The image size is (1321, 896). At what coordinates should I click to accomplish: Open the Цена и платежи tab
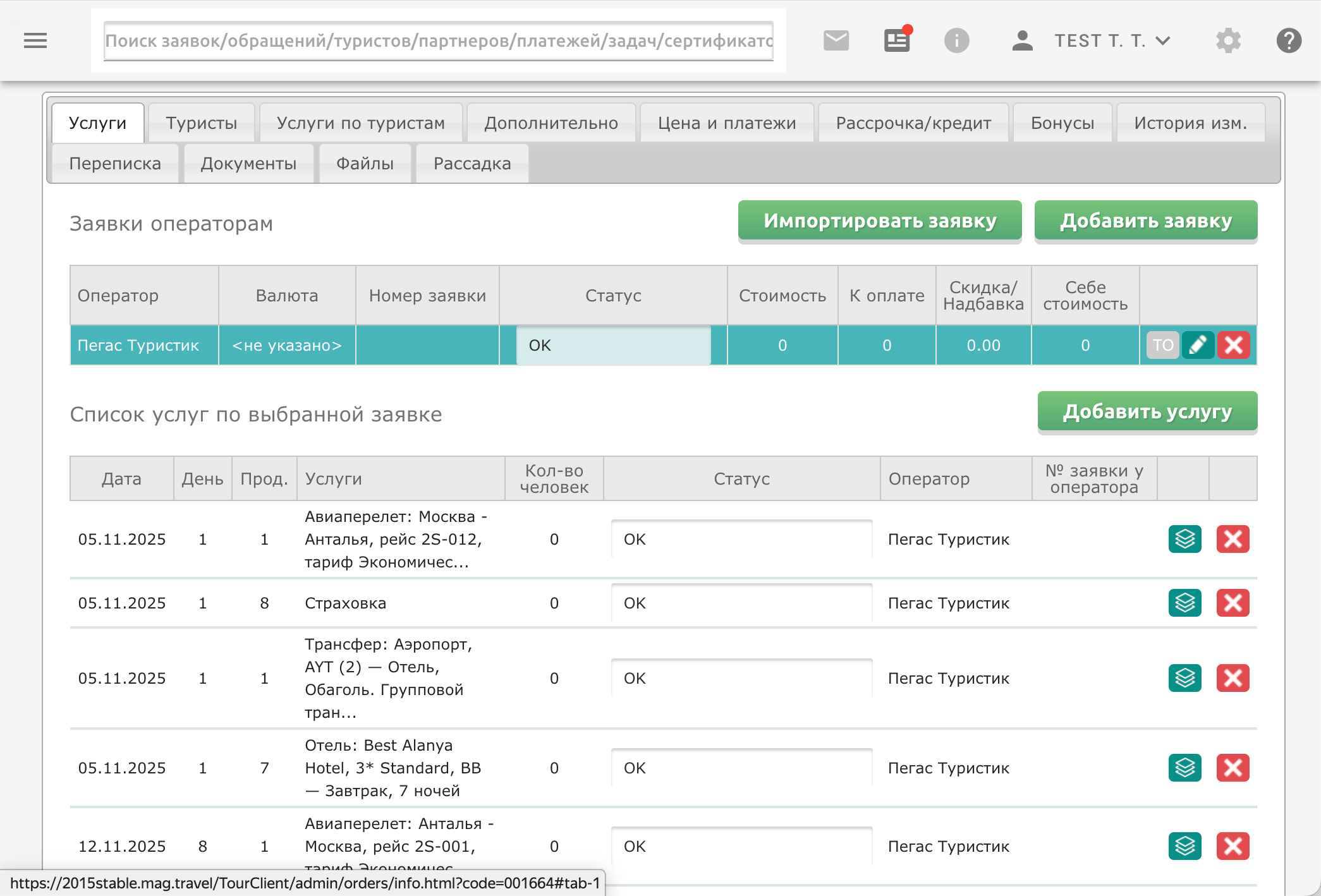click(x=726, y=123)
